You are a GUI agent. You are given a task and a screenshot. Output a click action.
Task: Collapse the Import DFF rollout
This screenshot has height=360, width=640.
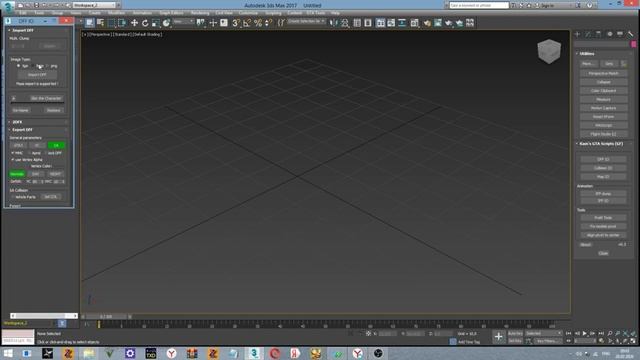[23, 30]
